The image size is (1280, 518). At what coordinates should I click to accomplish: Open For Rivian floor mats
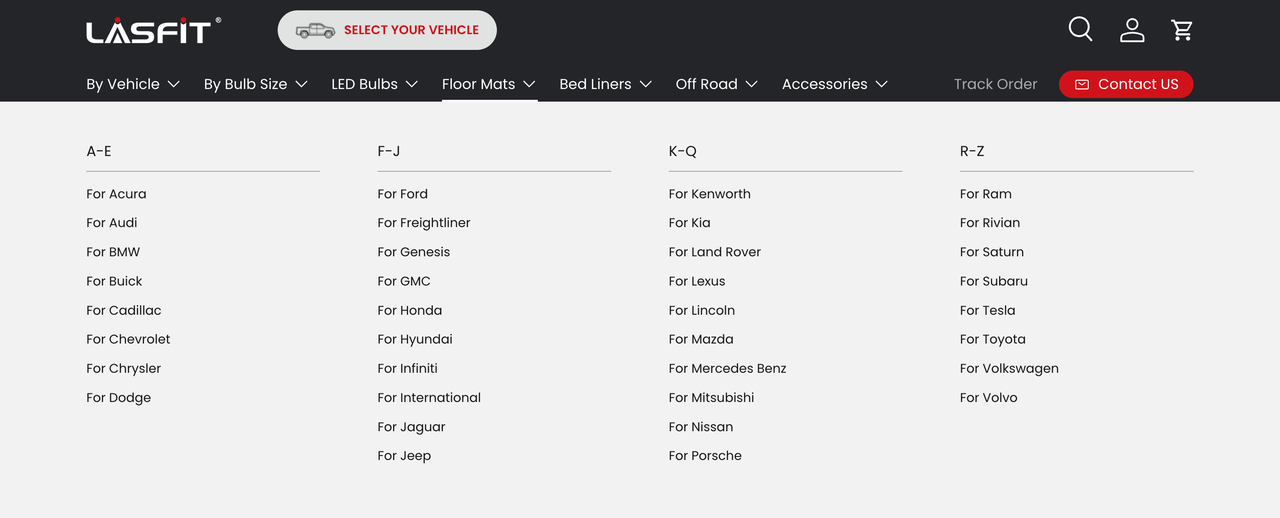pos(990,223)
